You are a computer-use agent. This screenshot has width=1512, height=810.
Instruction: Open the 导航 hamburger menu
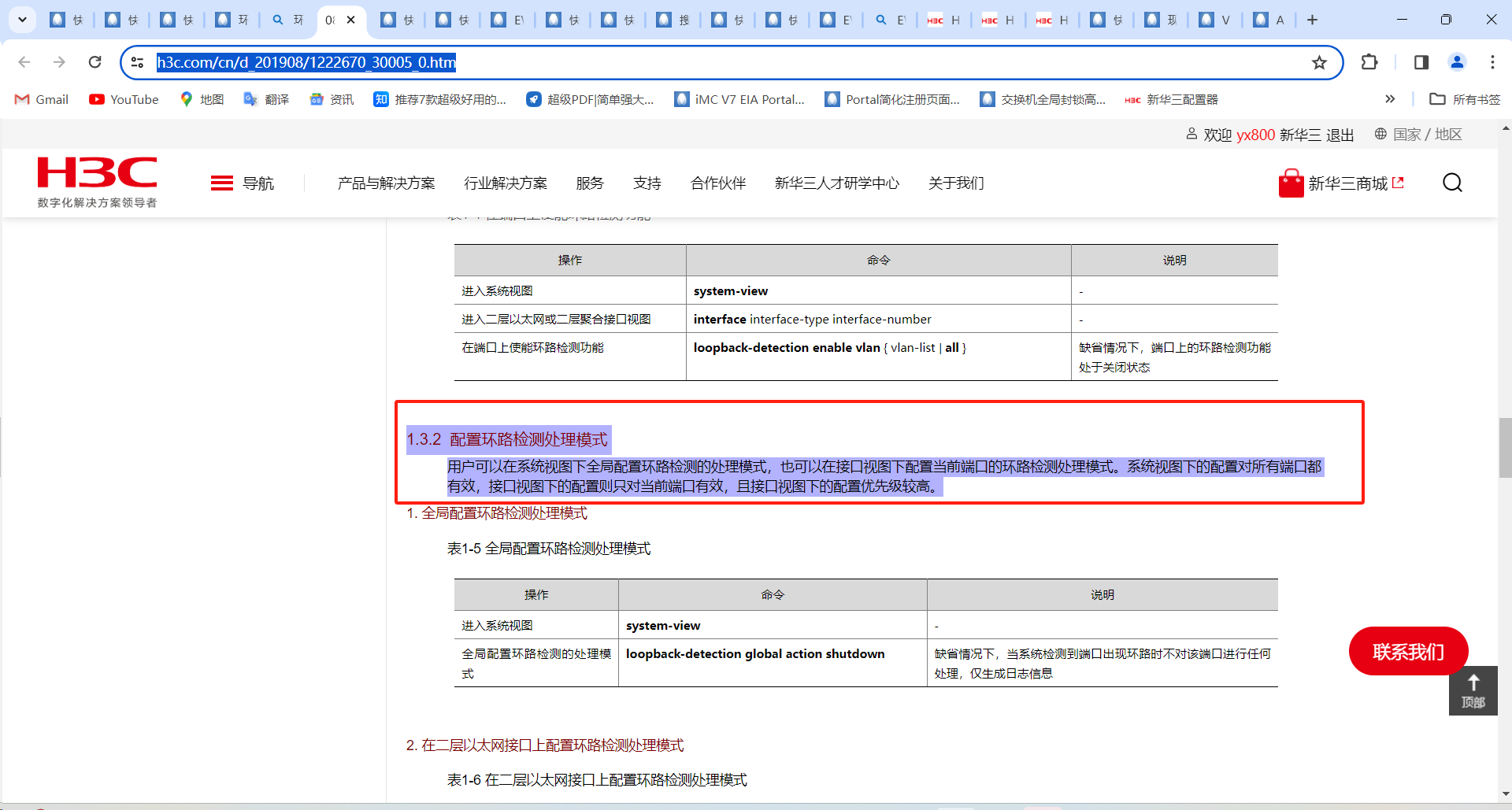point(243,183)
